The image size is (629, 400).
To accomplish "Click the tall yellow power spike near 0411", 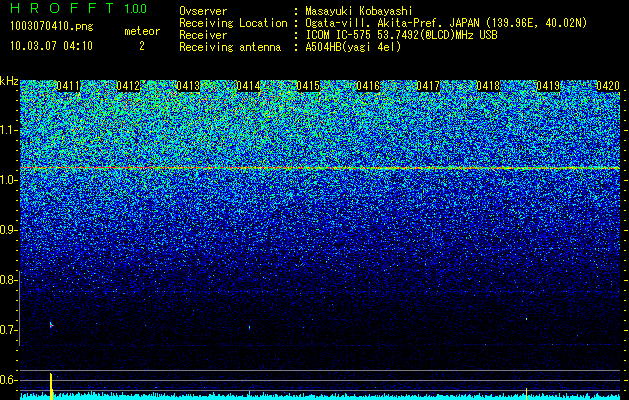I will [x=51, y=386].
